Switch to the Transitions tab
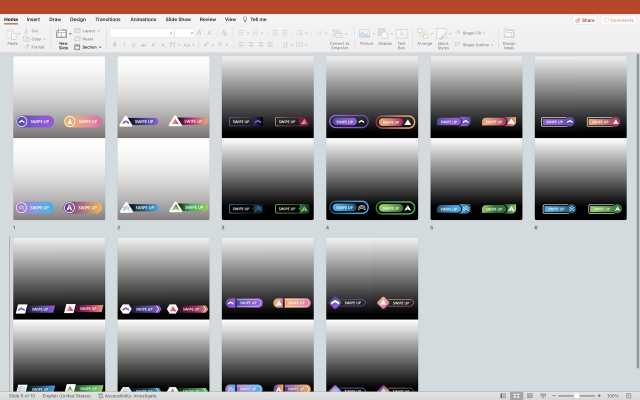This screenshot has height=400, width=640. click(x=107, y=19)
